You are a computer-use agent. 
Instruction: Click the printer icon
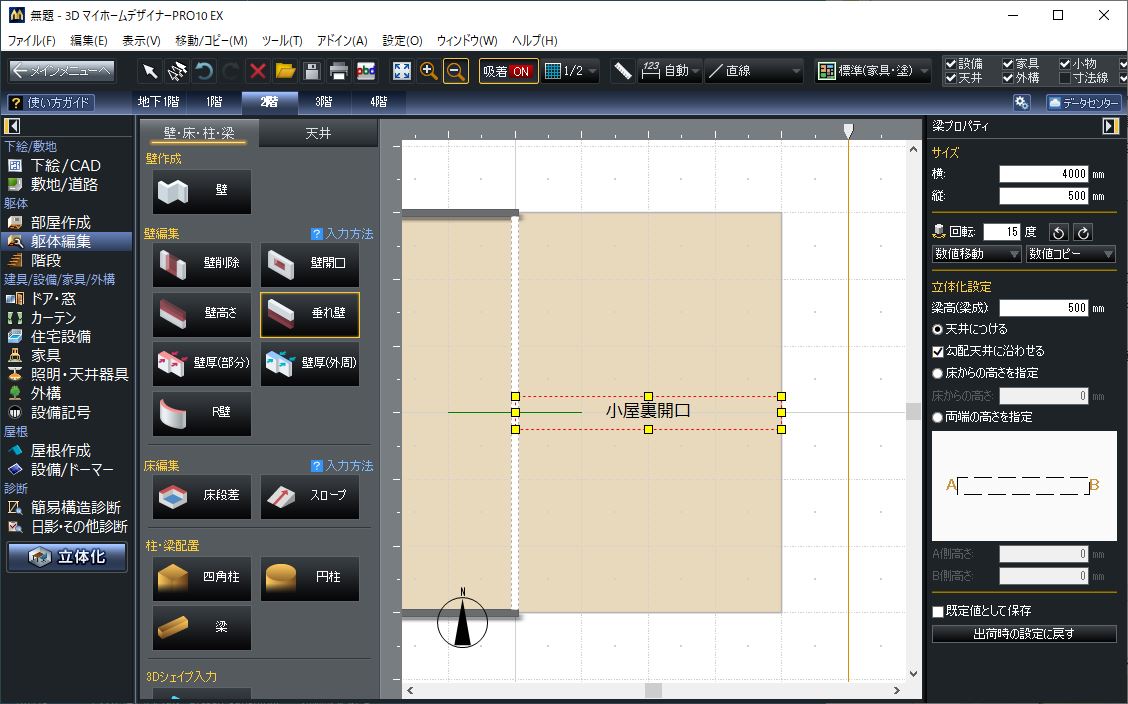tap(339, 71)
